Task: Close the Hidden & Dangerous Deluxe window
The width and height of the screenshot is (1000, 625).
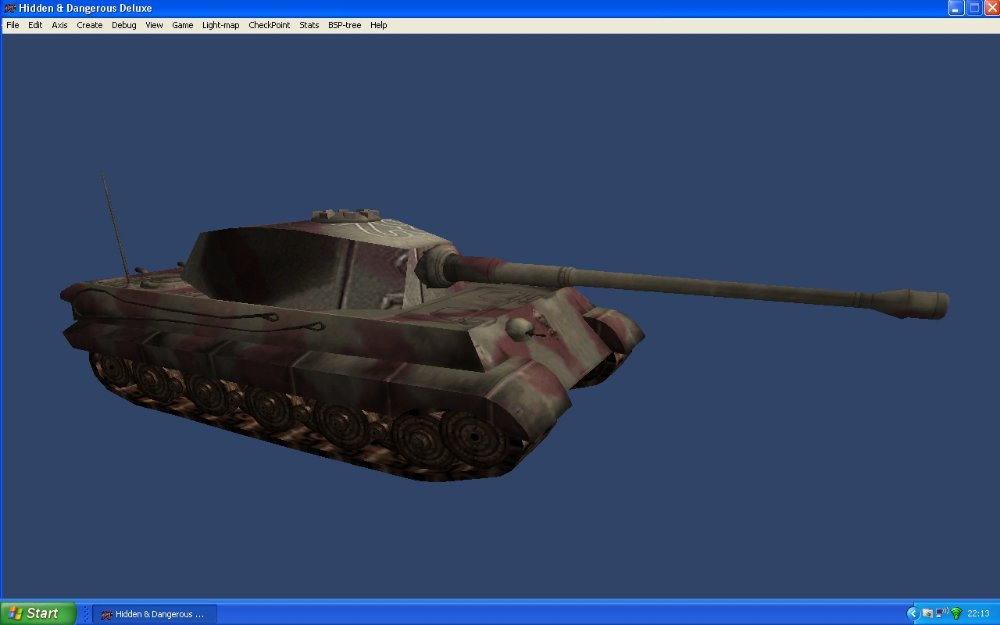Action: (x=992, y=8)
